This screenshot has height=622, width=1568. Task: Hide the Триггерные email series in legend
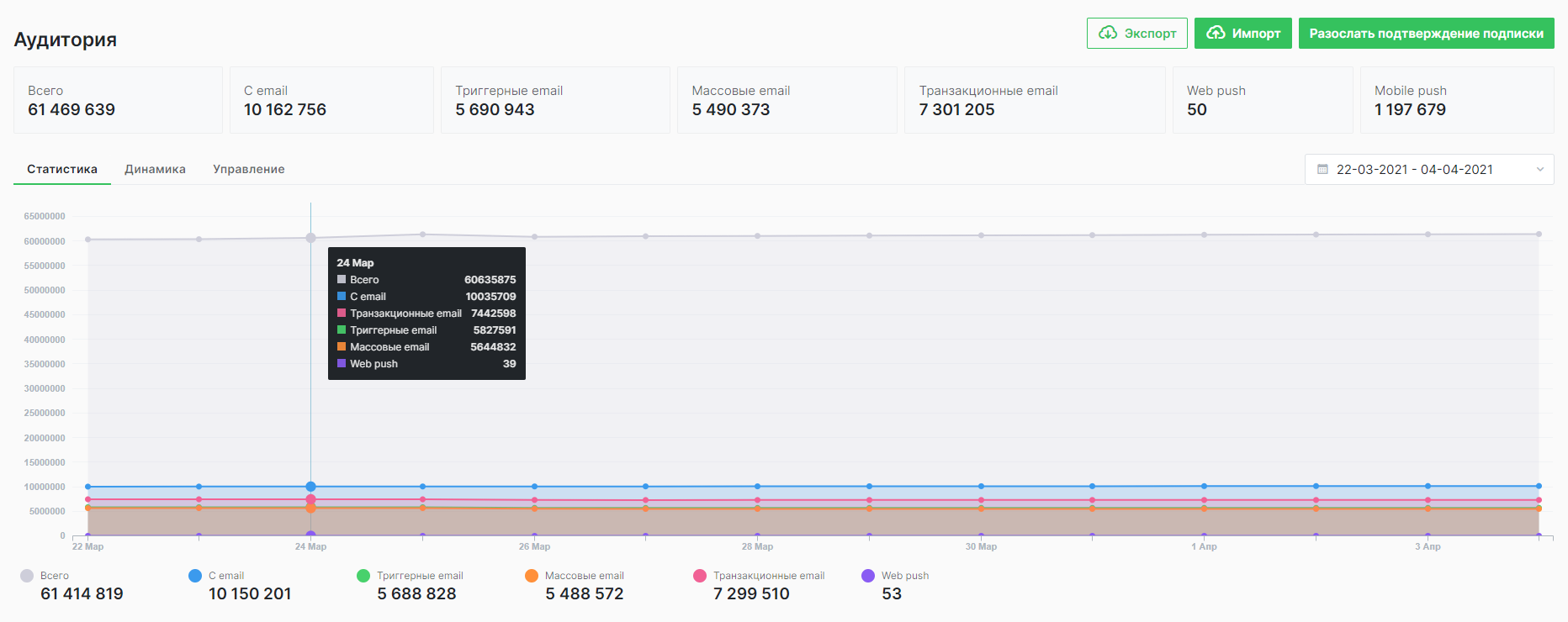pos(363,576)
